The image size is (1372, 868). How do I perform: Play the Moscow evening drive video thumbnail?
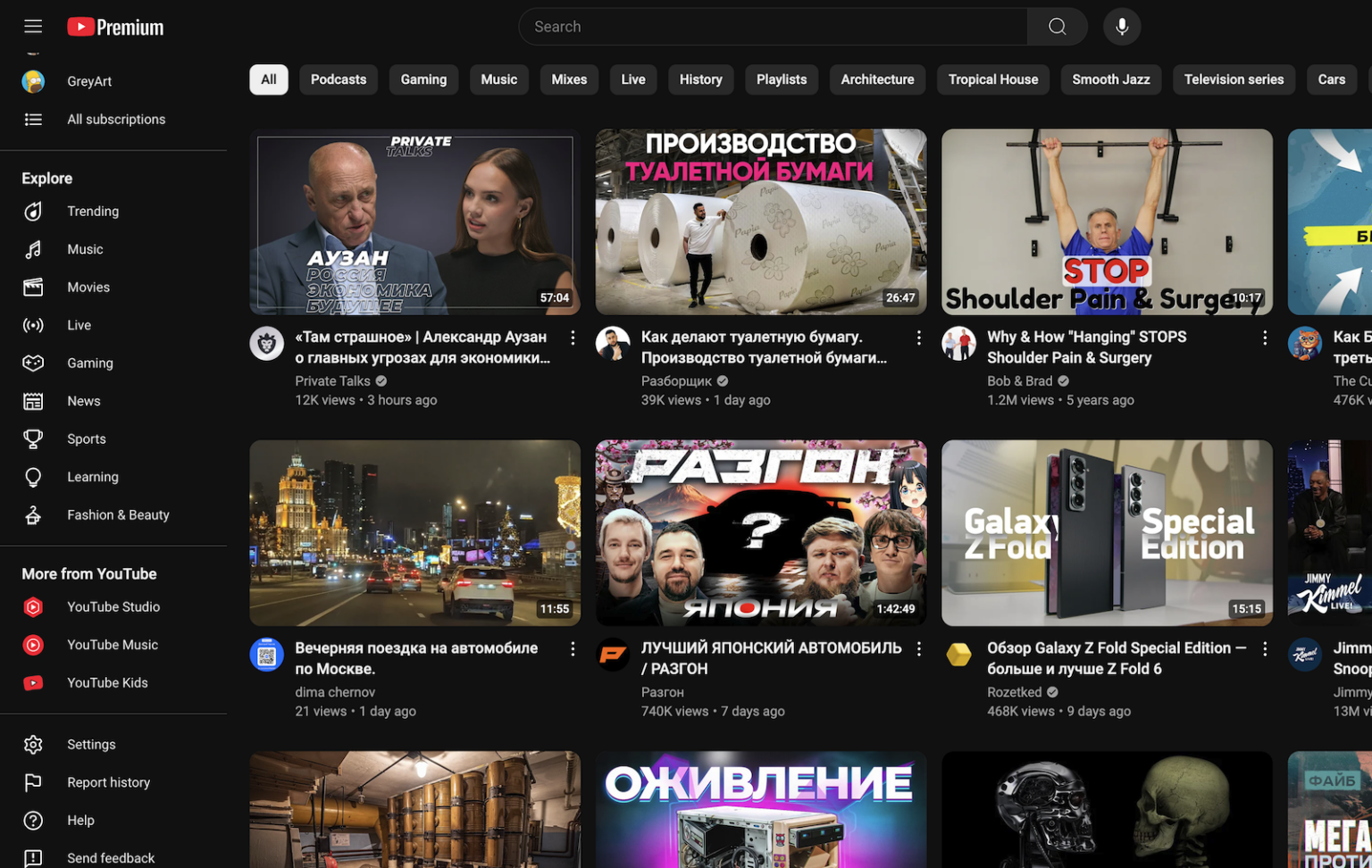(x=414, y=533)
